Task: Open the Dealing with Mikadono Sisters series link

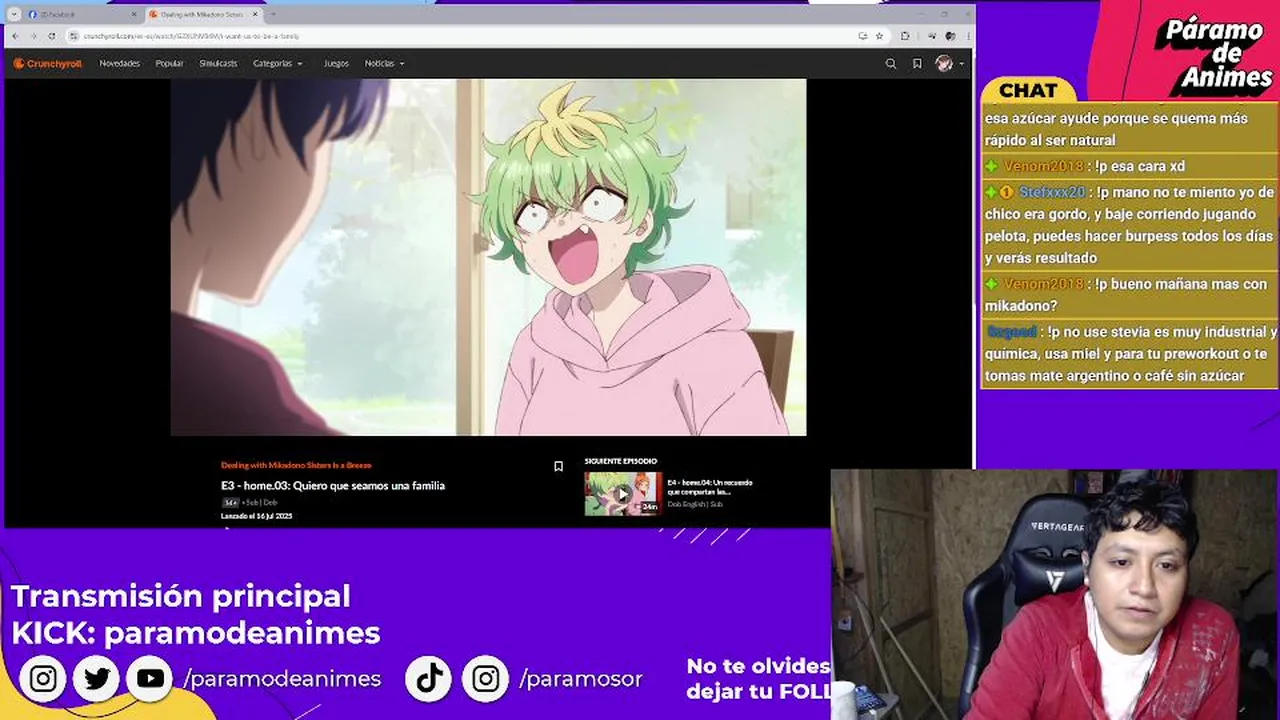Action: click(x=296, y=465)
